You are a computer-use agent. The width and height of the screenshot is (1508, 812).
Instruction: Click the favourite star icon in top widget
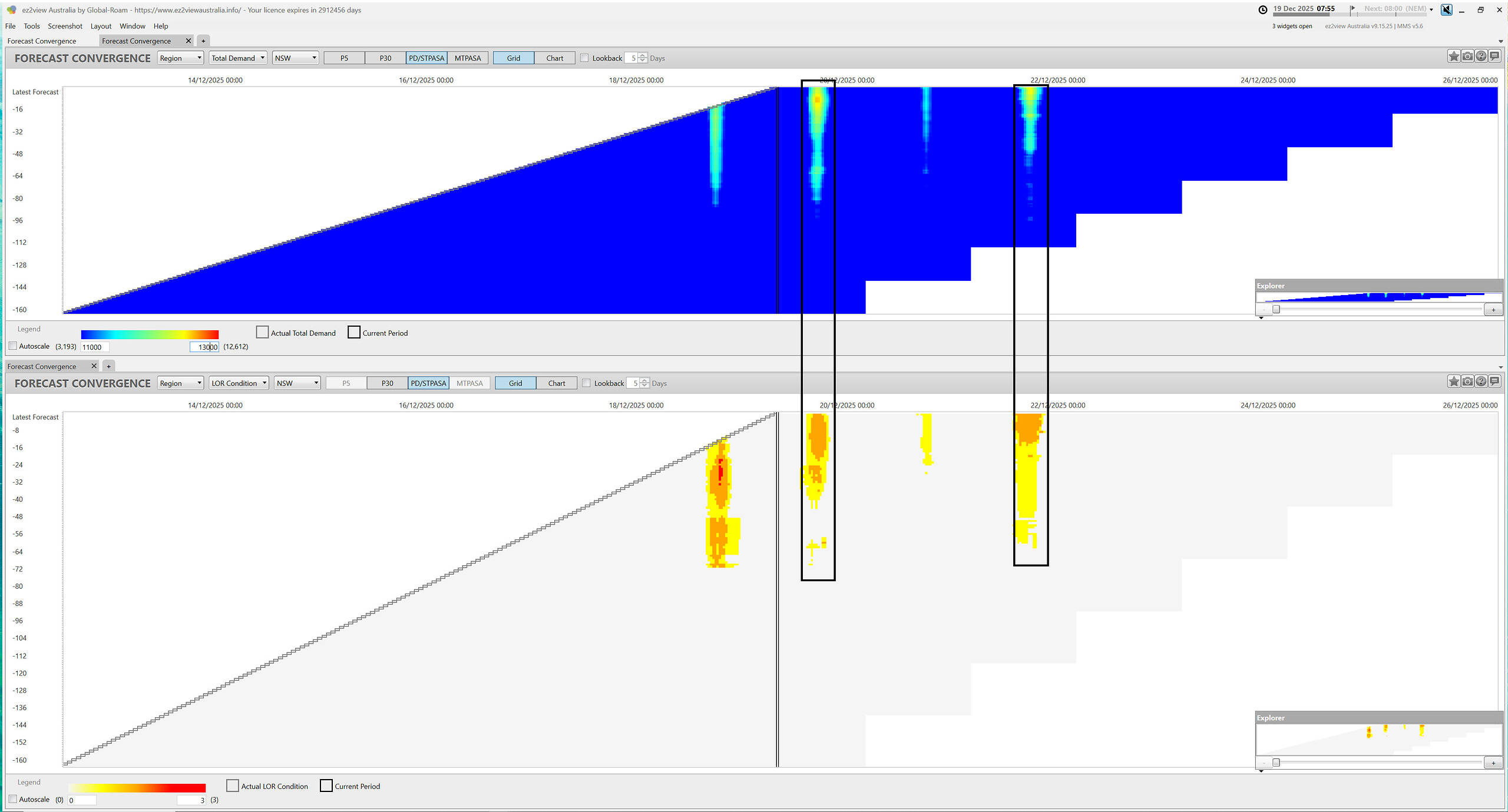point(1454,57)
